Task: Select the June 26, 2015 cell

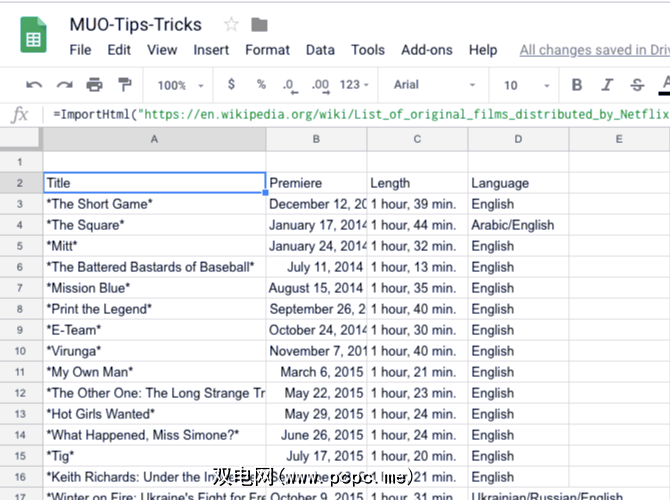Action: (316, 435)
